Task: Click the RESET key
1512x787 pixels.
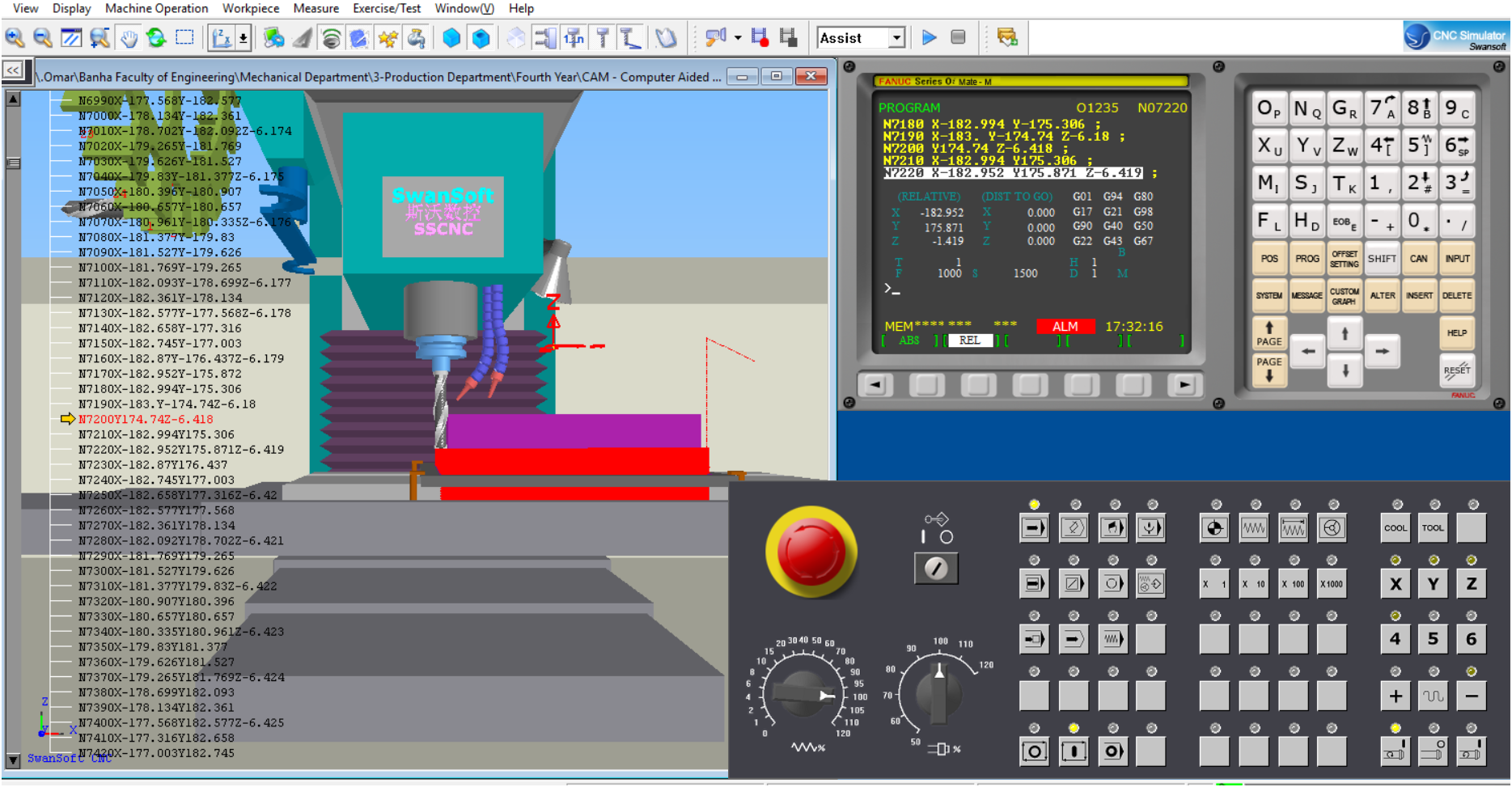Action: [1457, 370]
